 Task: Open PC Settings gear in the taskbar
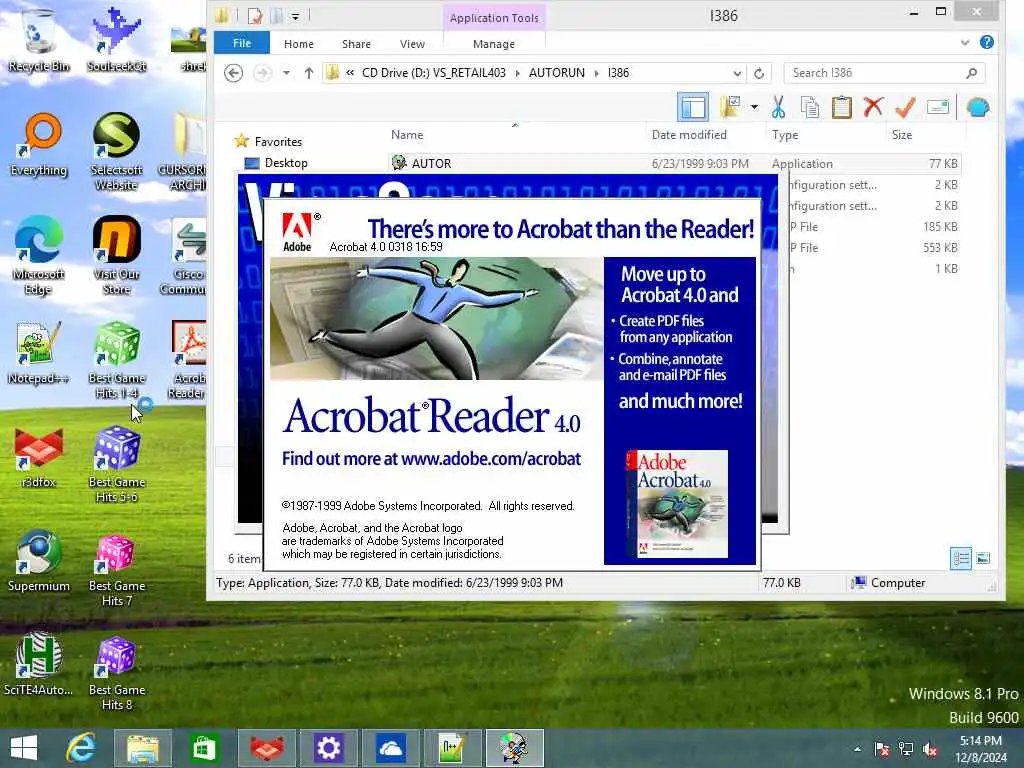328,748
